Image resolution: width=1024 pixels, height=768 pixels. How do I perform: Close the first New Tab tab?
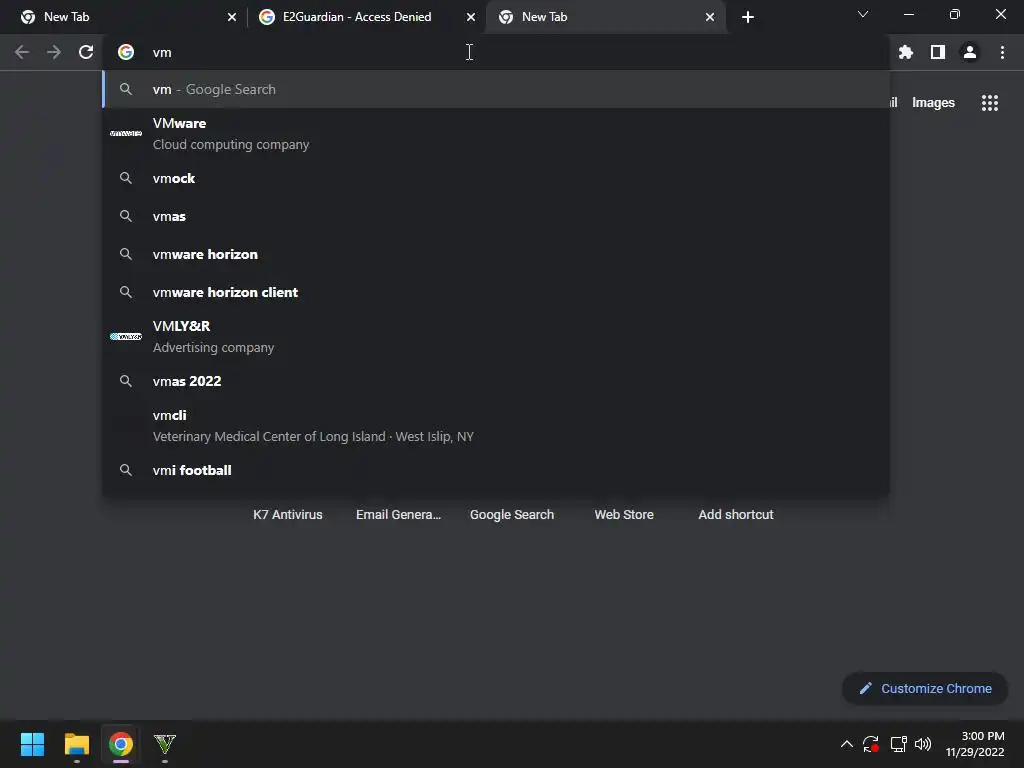[x=232, y=17]
